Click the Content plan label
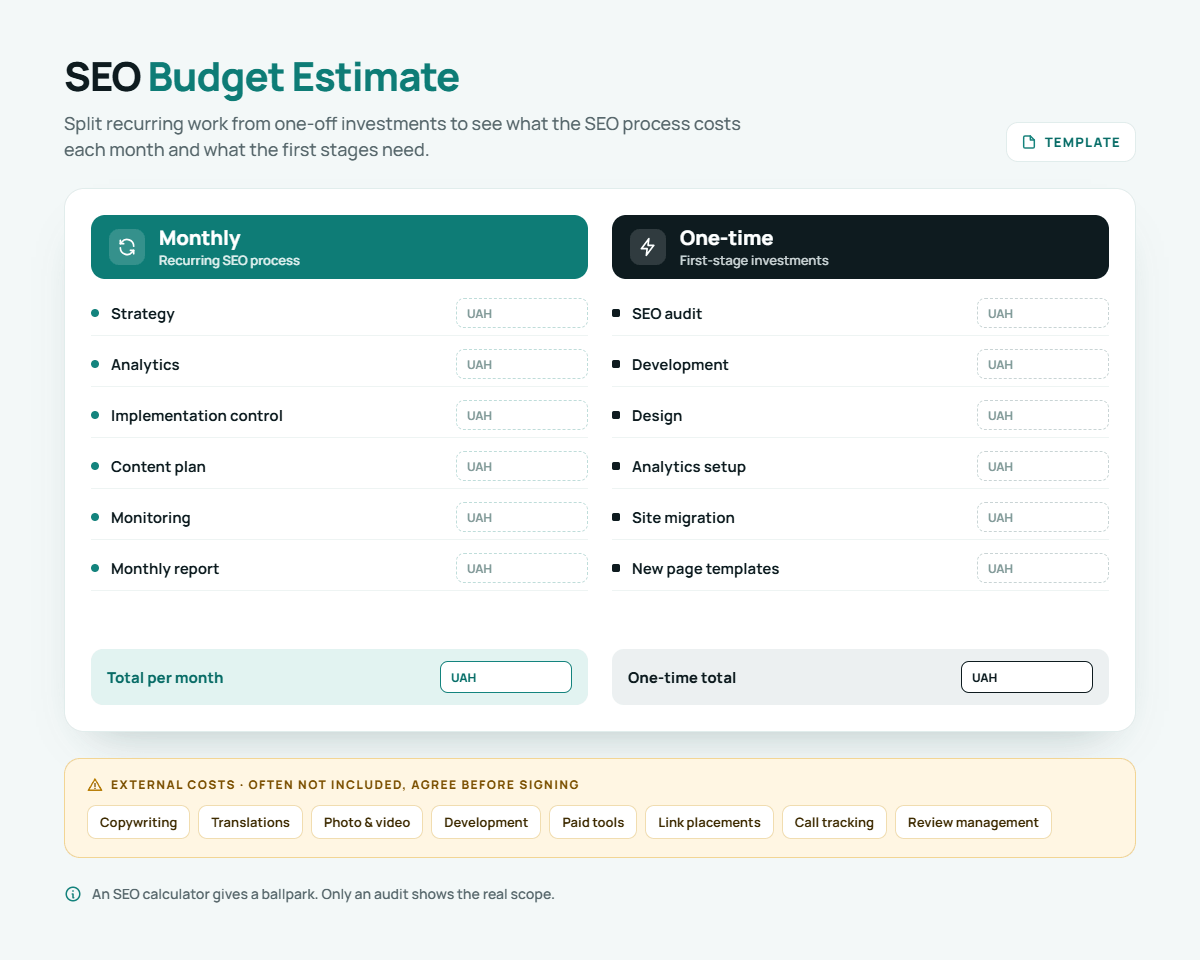Screen dimensions: 1200x960 158,466
